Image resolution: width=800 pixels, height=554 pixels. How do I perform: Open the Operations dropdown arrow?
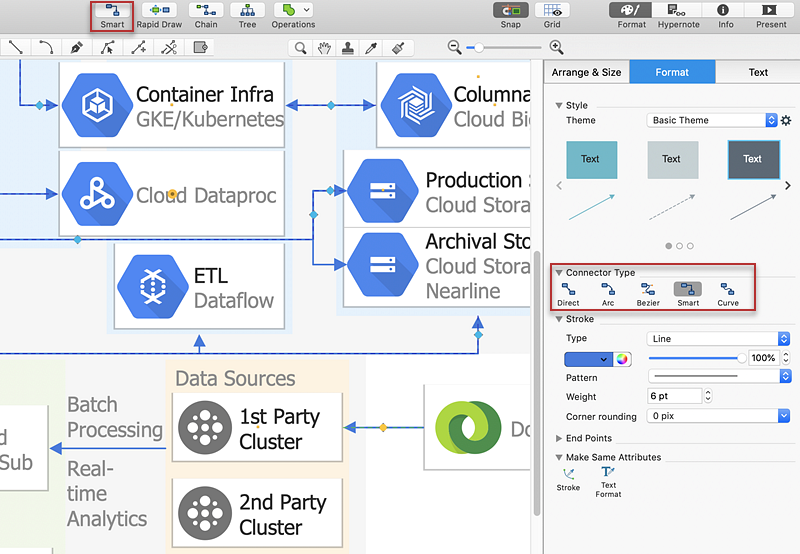306,10
